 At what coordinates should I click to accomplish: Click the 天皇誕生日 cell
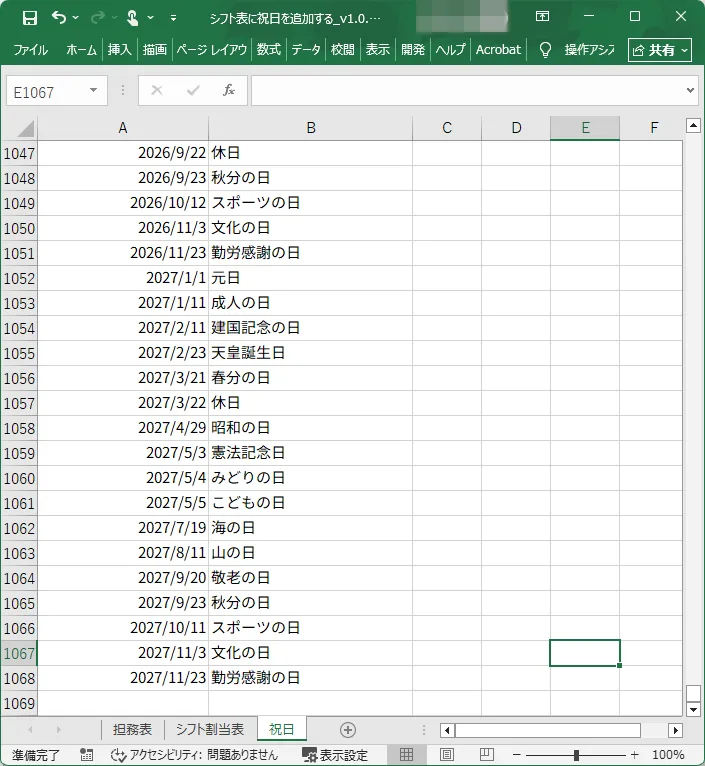pos(311,353)
